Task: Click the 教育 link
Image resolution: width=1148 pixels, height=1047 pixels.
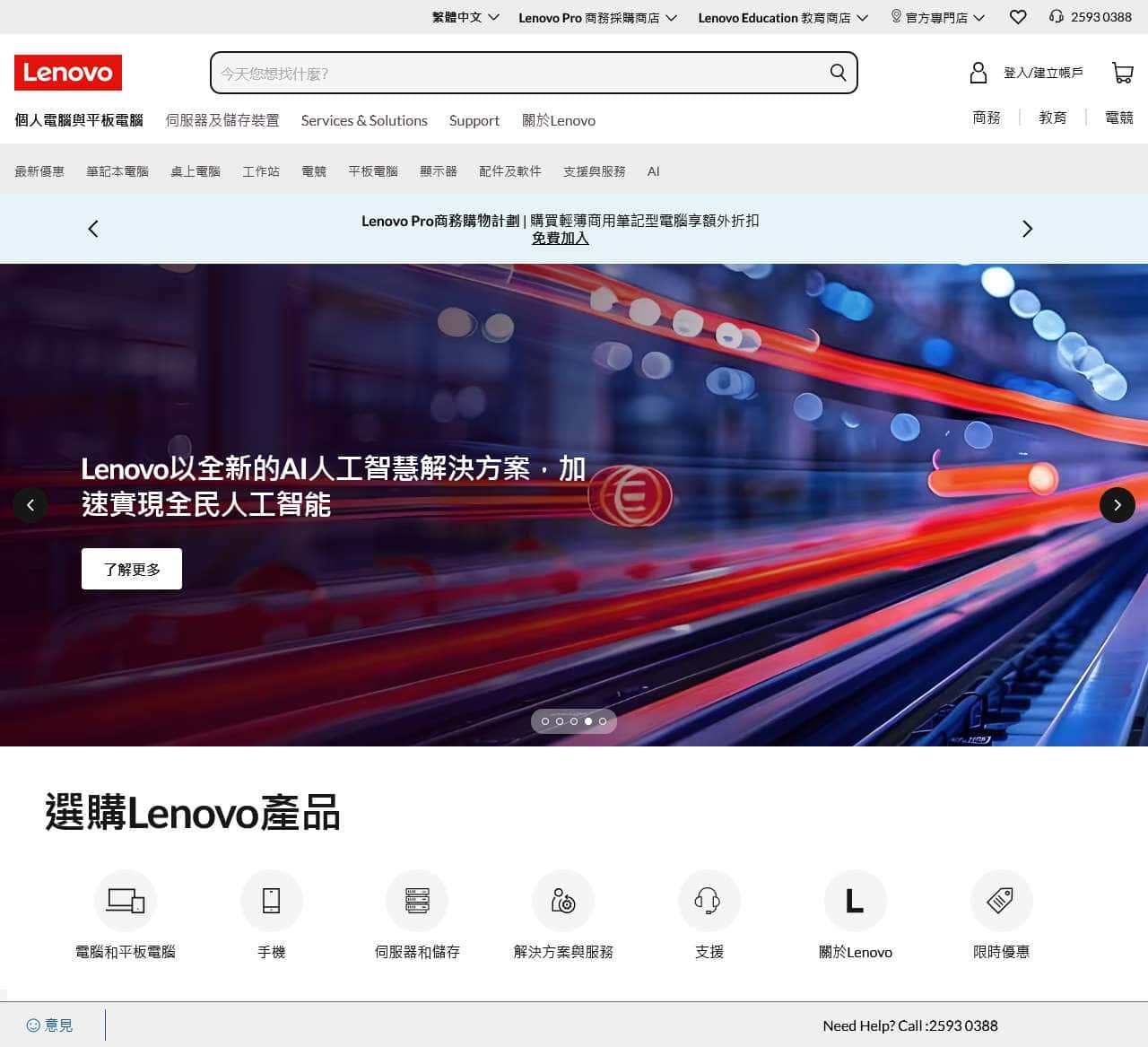Action: 1053,118
